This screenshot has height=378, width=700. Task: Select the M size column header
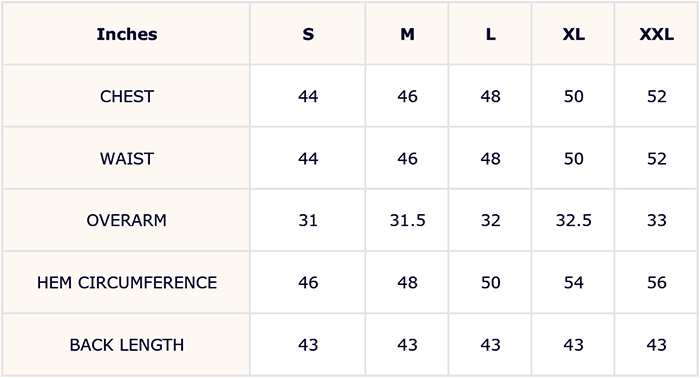pos(407,34)
